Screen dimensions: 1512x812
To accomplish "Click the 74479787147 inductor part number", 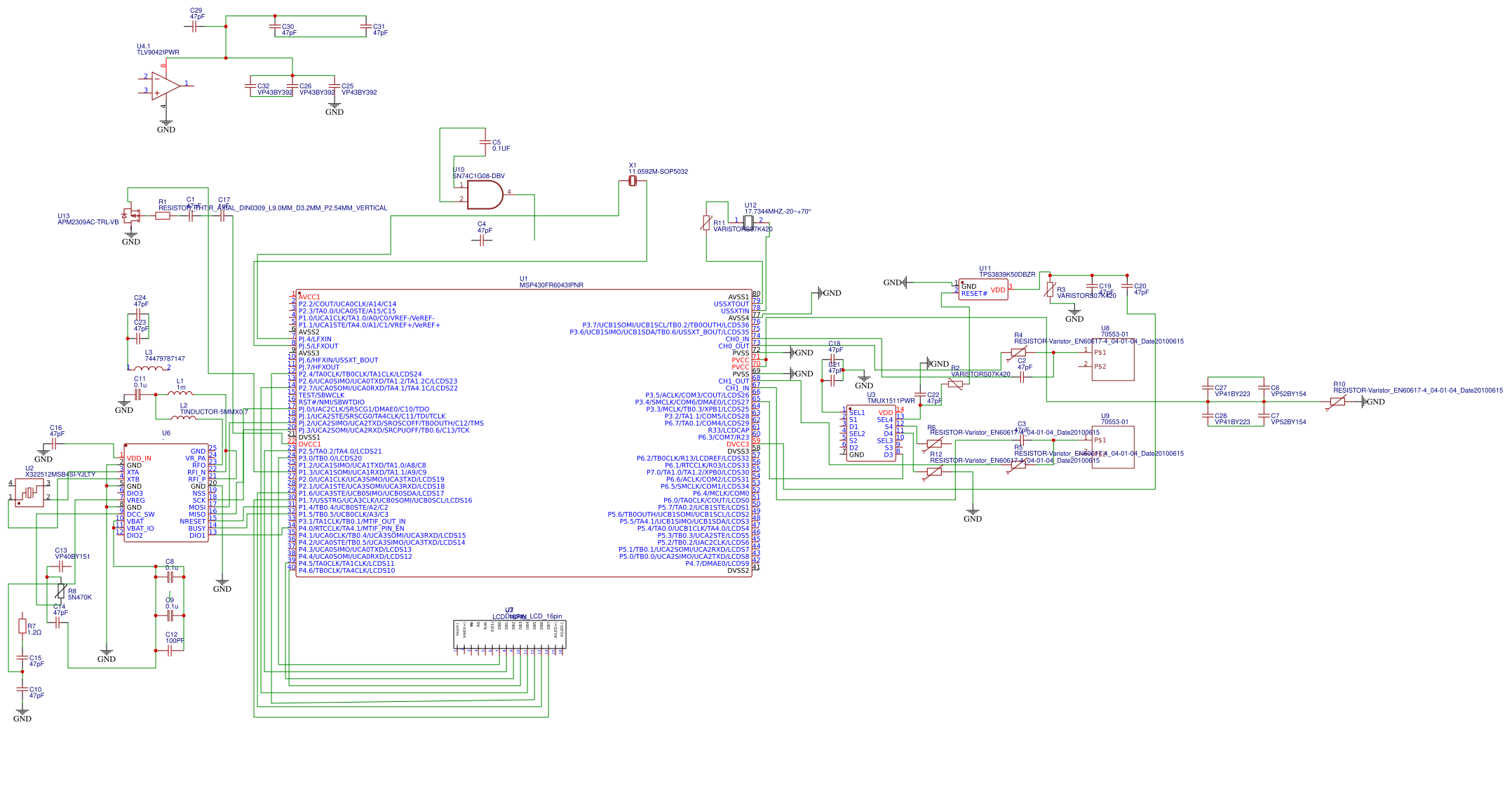I will [165, 359].
